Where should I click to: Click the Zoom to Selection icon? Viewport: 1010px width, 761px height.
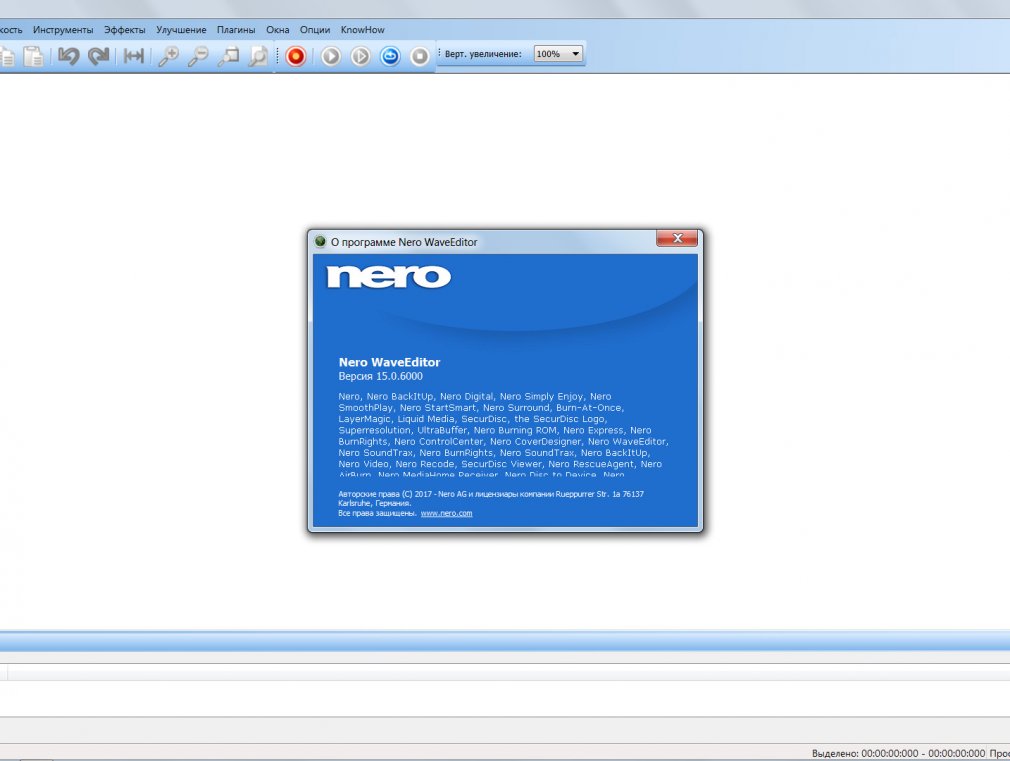click(x=228, y=56)
